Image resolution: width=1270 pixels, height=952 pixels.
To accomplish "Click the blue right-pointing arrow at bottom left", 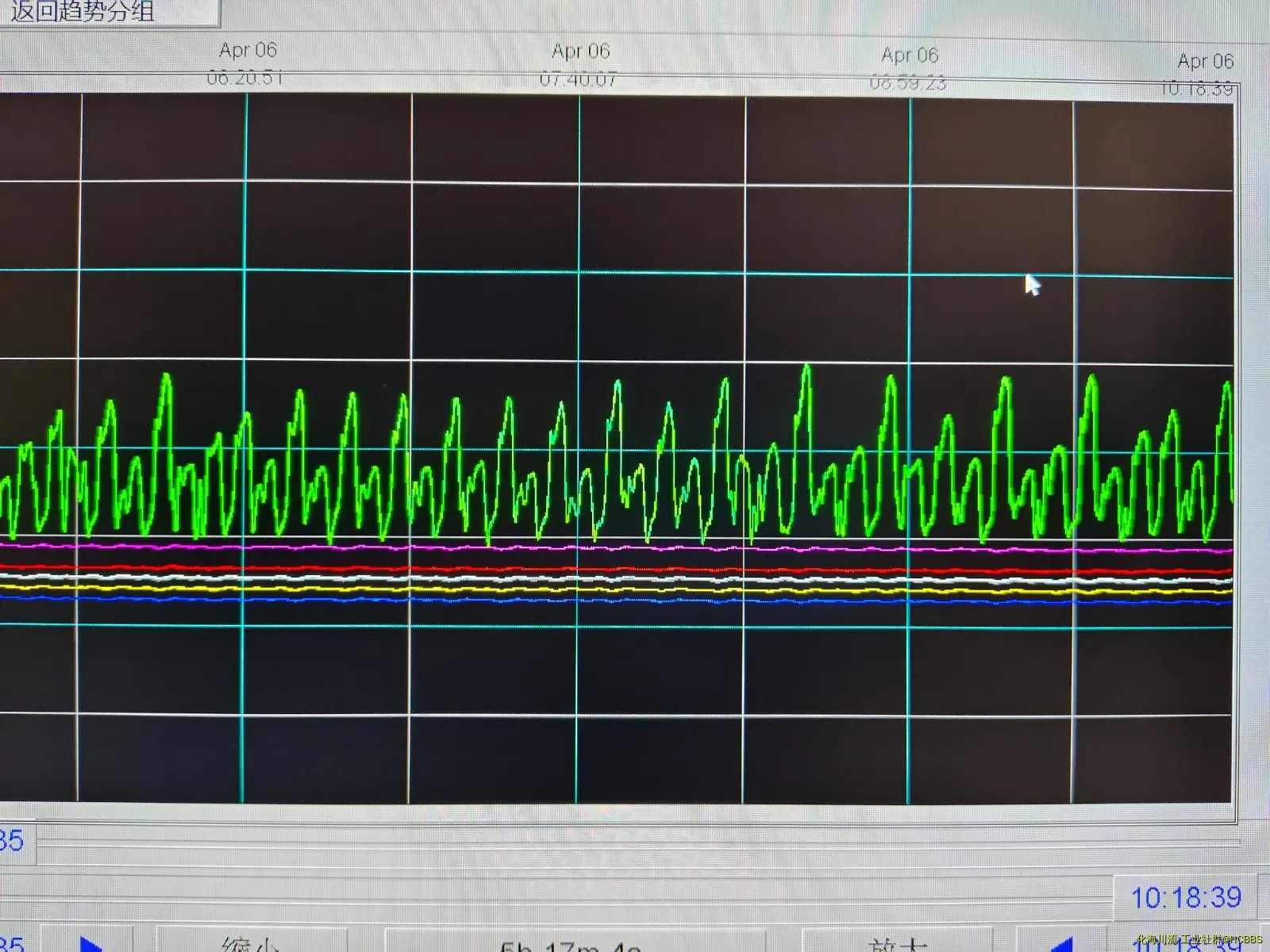I will click(x=90, y=944).
